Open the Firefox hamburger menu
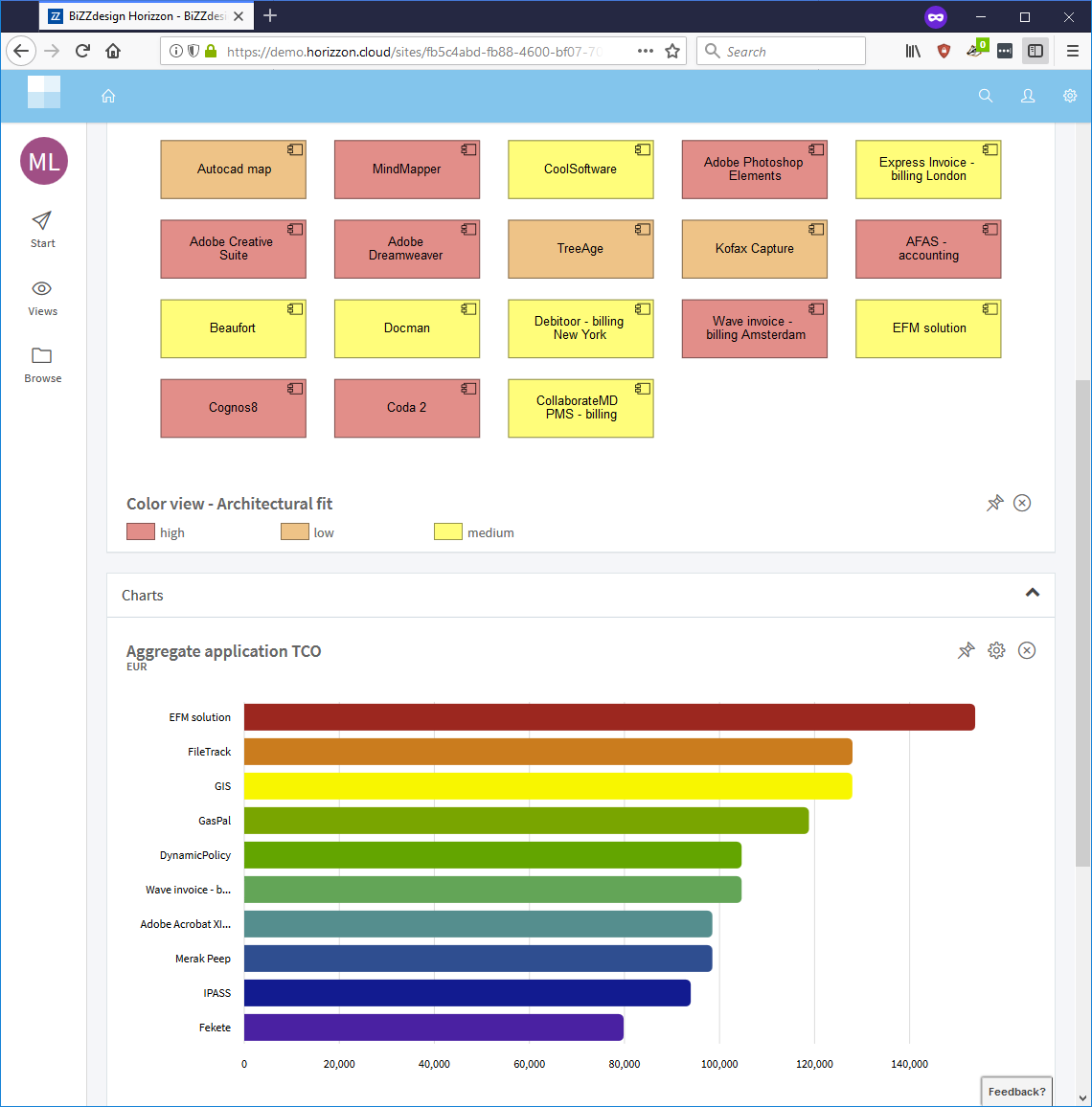 pos(1072,51)
